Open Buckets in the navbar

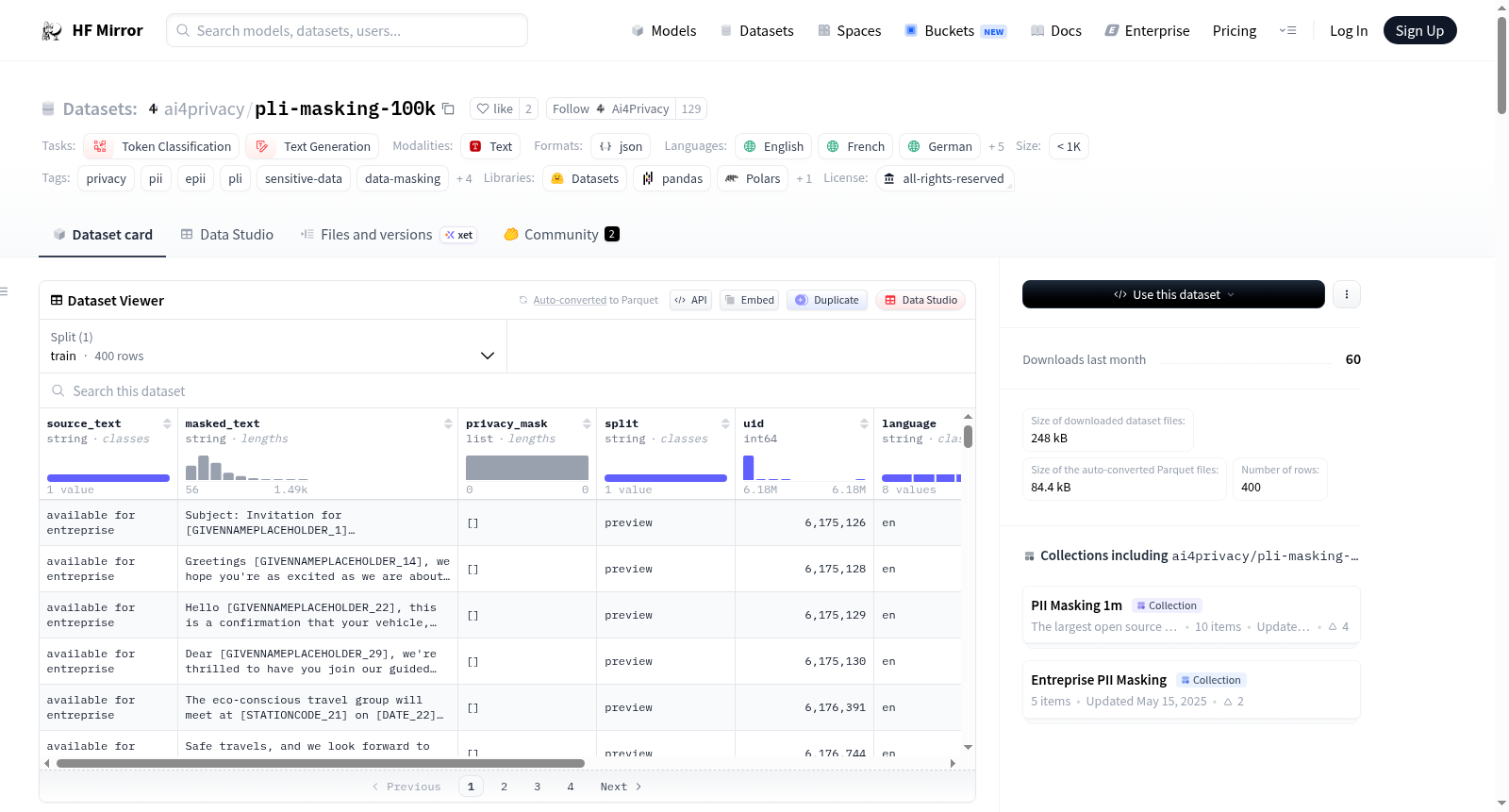pos(955,31)
